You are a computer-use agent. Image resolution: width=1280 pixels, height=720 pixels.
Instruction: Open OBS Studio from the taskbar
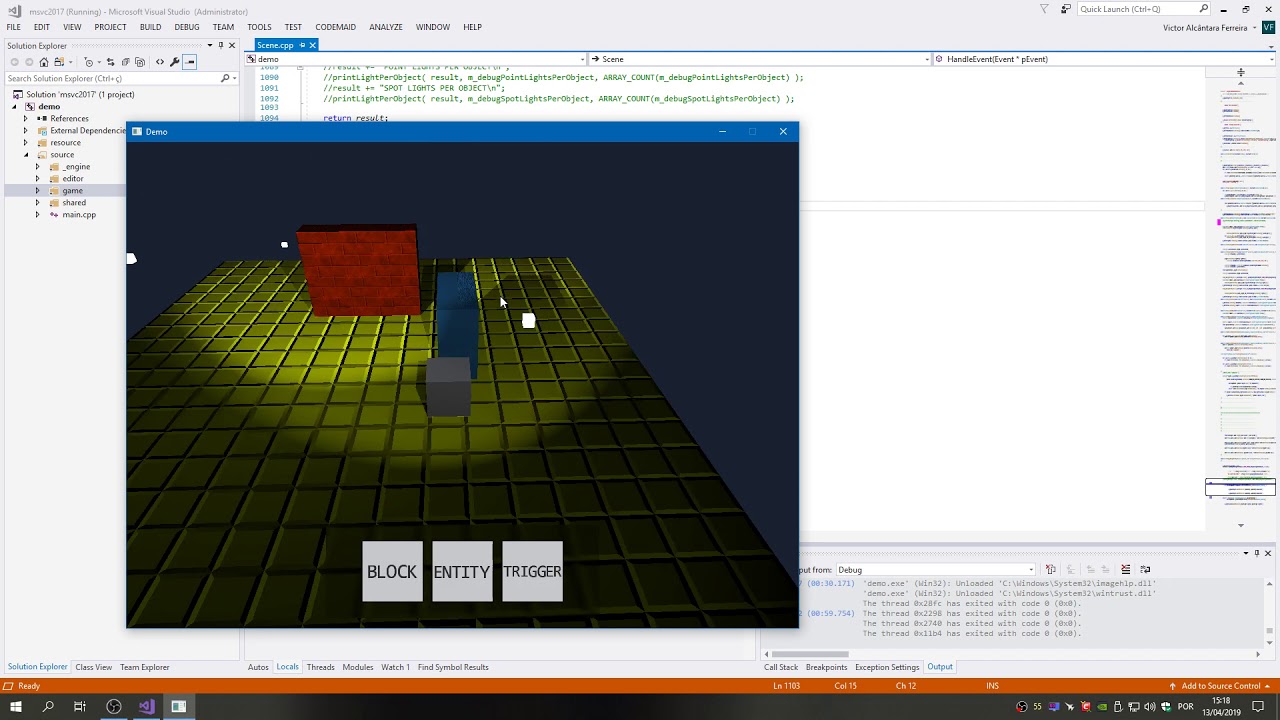click(114, 707)
